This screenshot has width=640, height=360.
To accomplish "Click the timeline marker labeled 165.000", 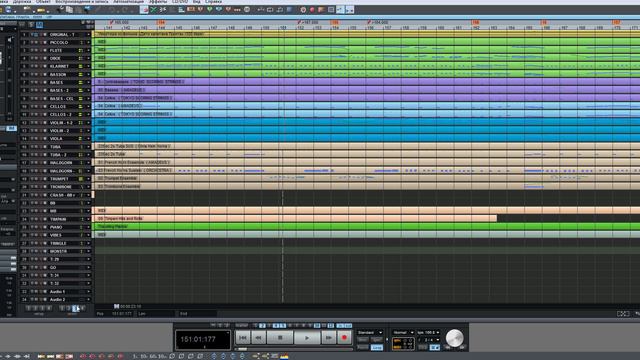I will click(119, 22).
